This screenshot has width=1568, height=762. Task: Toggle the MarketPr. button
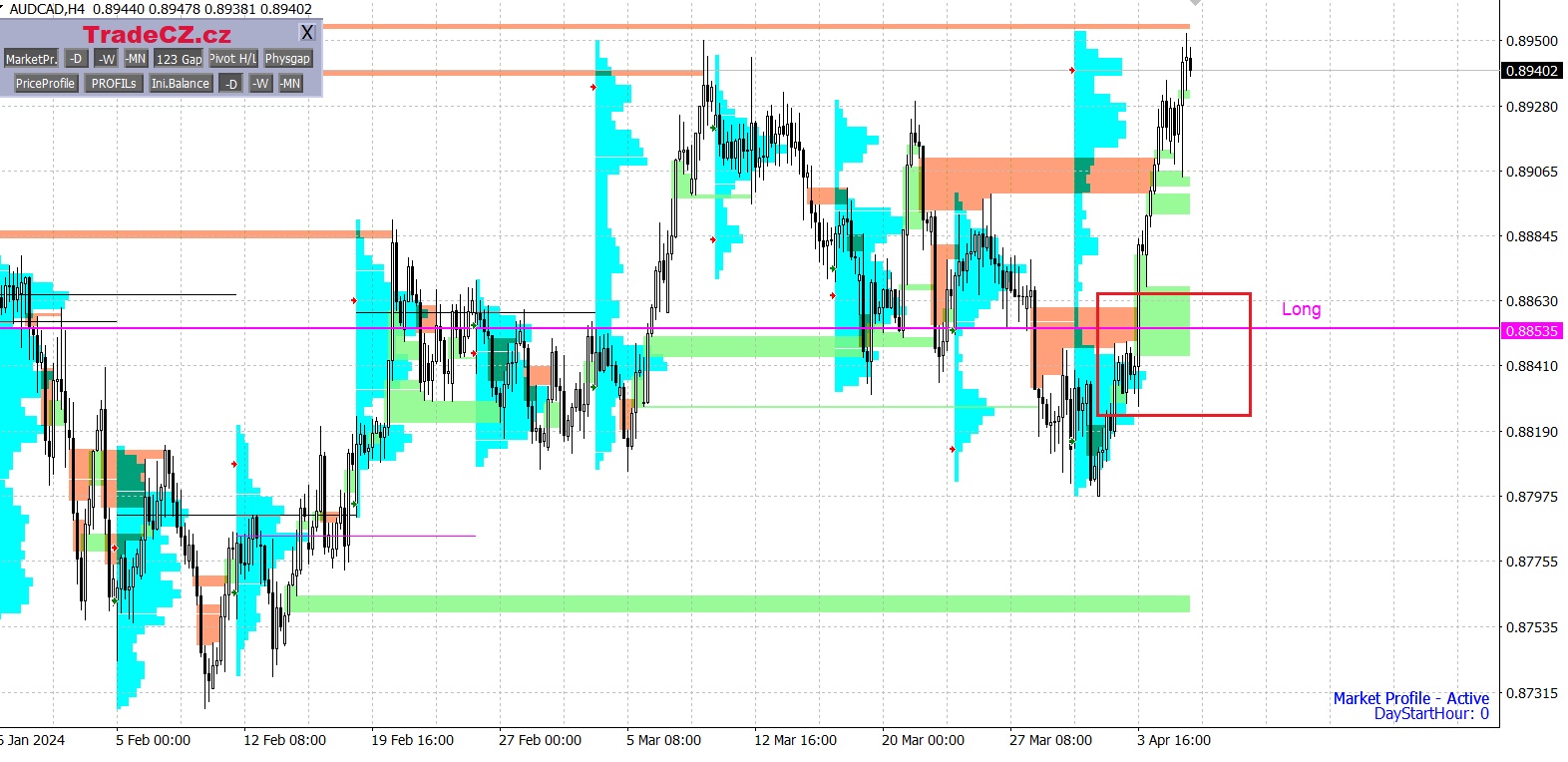pyautogui.click(x=31, y=59)
